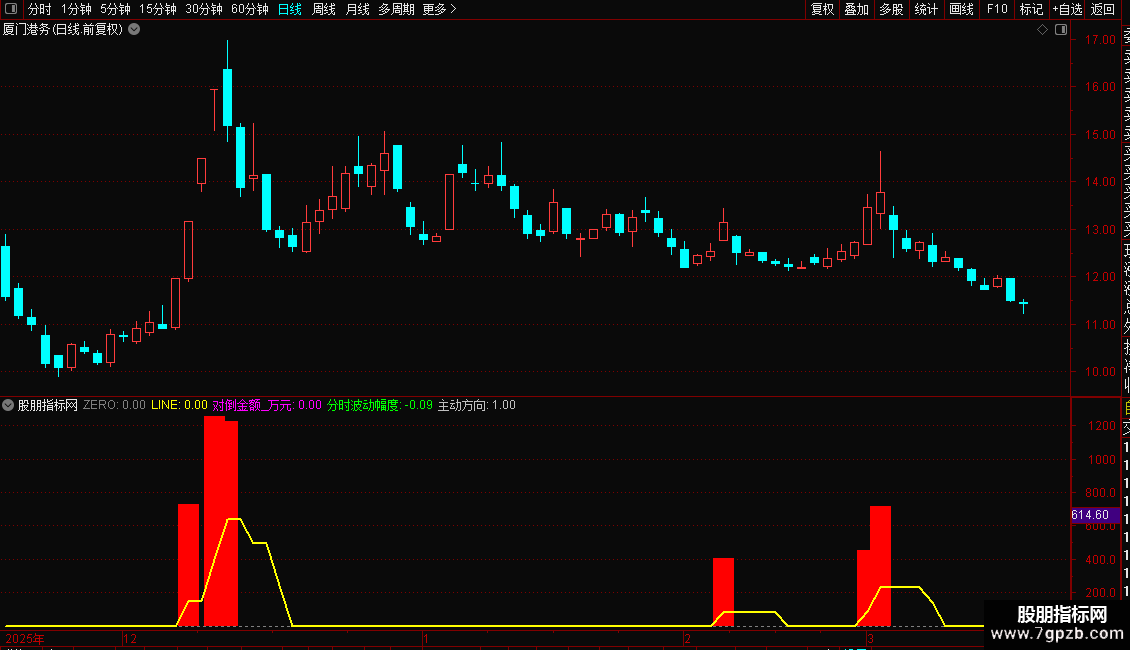Open the 统计 statistics tool

pos(926,9)
